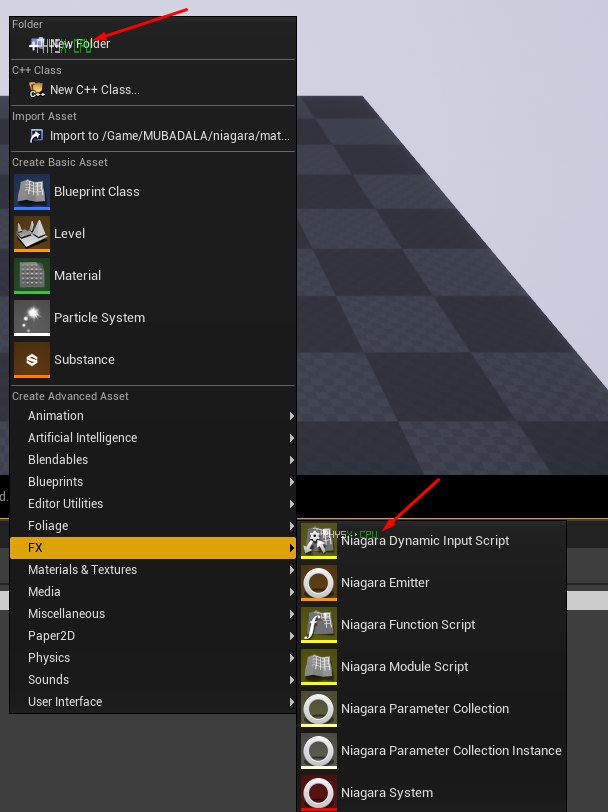This screenshot has width=608, height=812.
Task: Expand the Media submenu arrow
Action: pos(292,592)
